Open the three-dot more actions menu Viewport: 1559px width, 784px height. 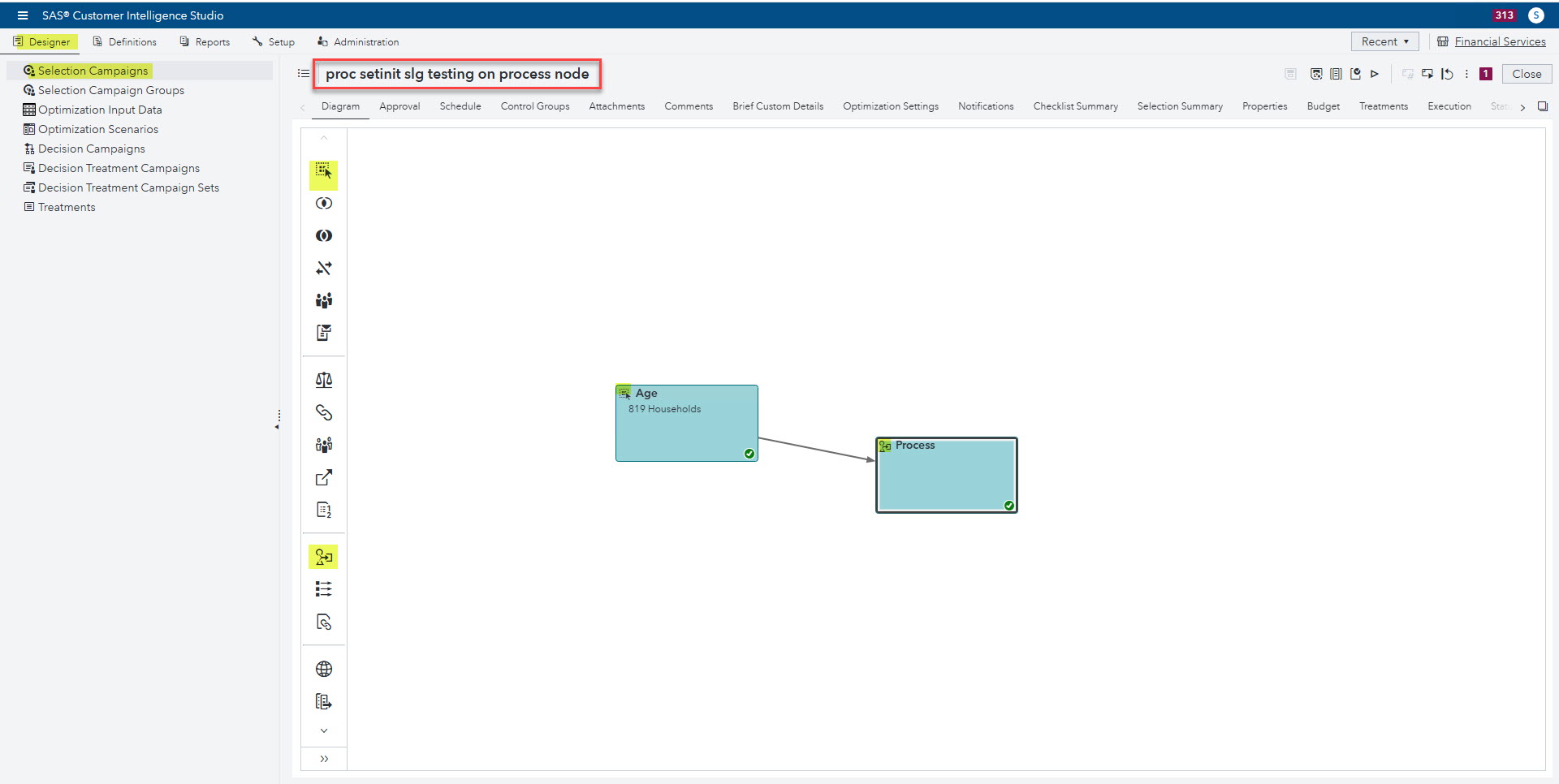pyautogui.click(x=1466, y=74)
